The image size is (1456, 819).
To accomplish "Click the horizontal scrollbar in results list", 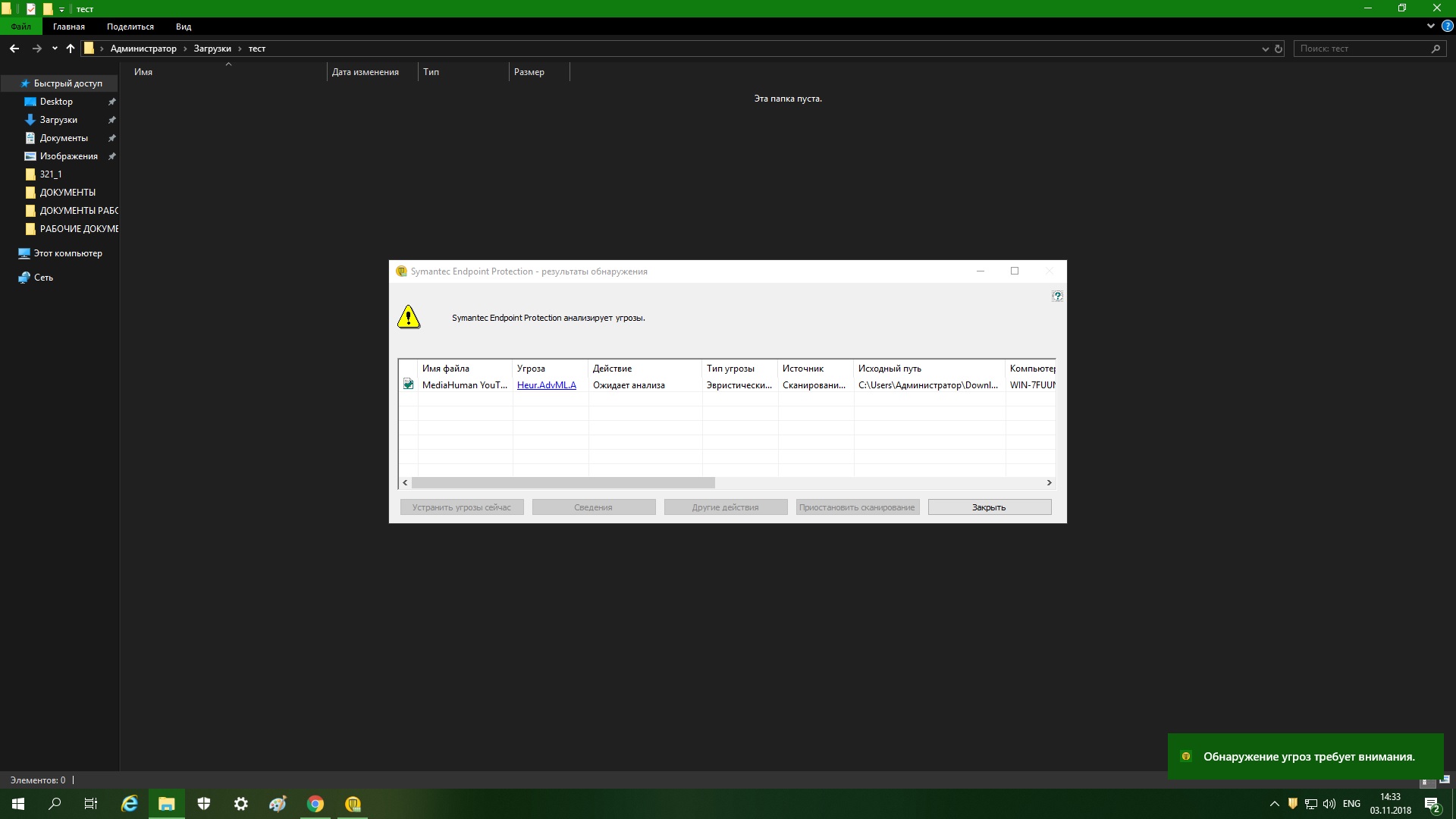I will [x=563, y=483].
